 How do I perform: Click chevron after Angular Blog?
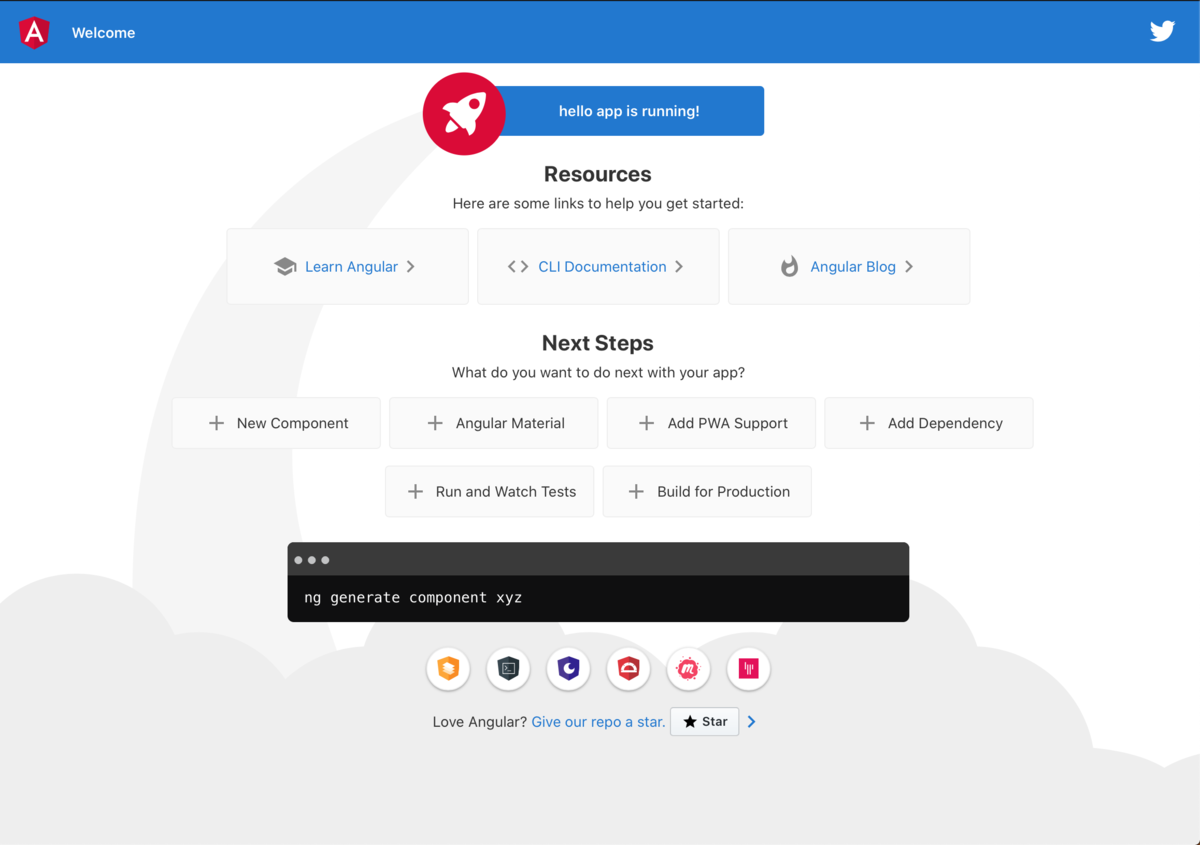pyautogui.click(x=909, y=267)
